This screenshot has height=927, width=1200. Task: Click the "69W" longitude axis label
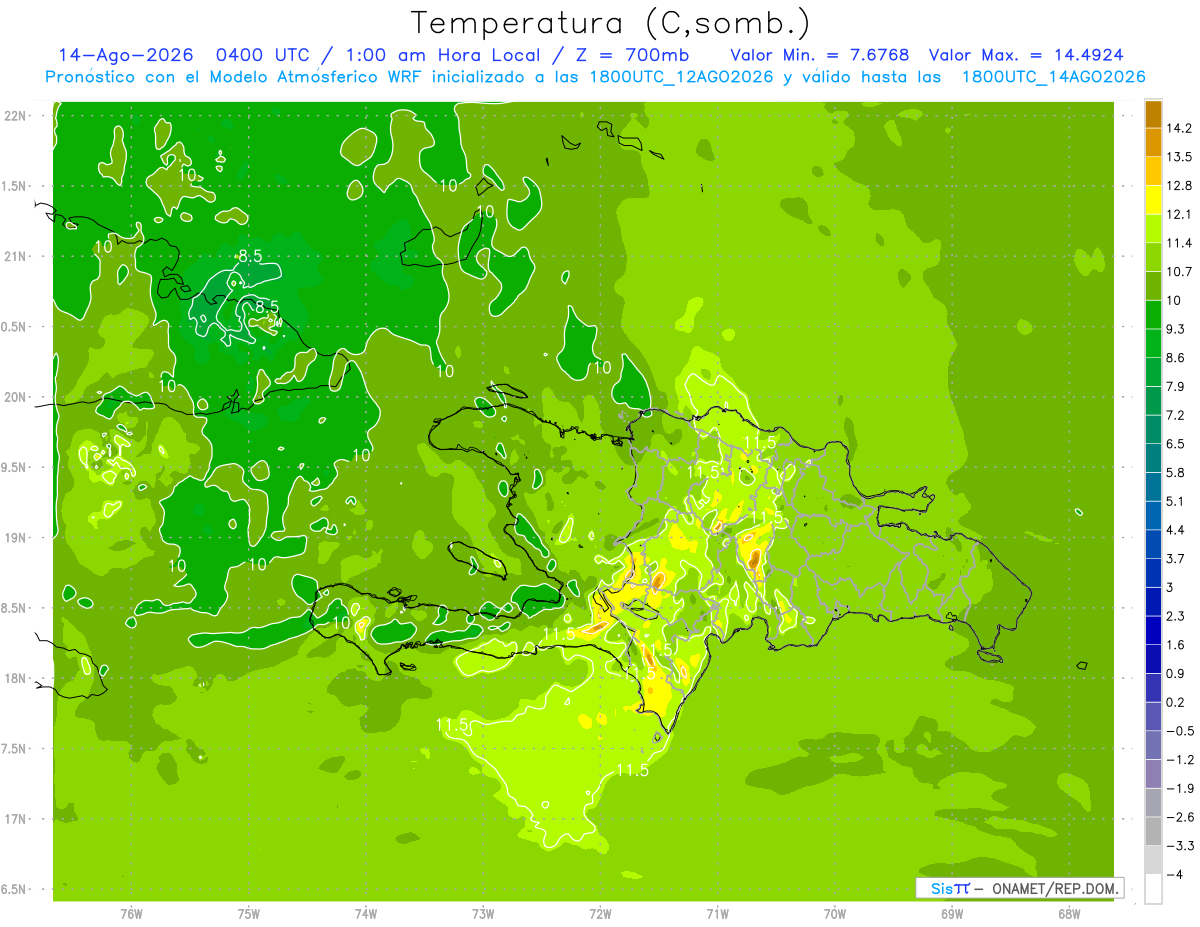click(952, 913)
